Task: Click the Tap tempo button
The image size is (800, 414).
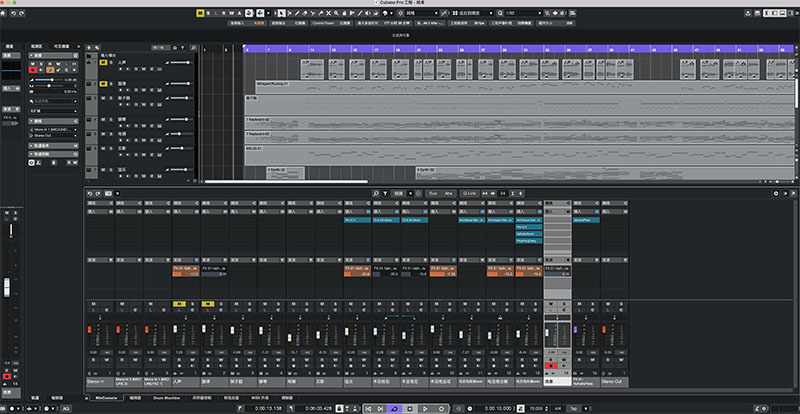Action: point(574,409)
